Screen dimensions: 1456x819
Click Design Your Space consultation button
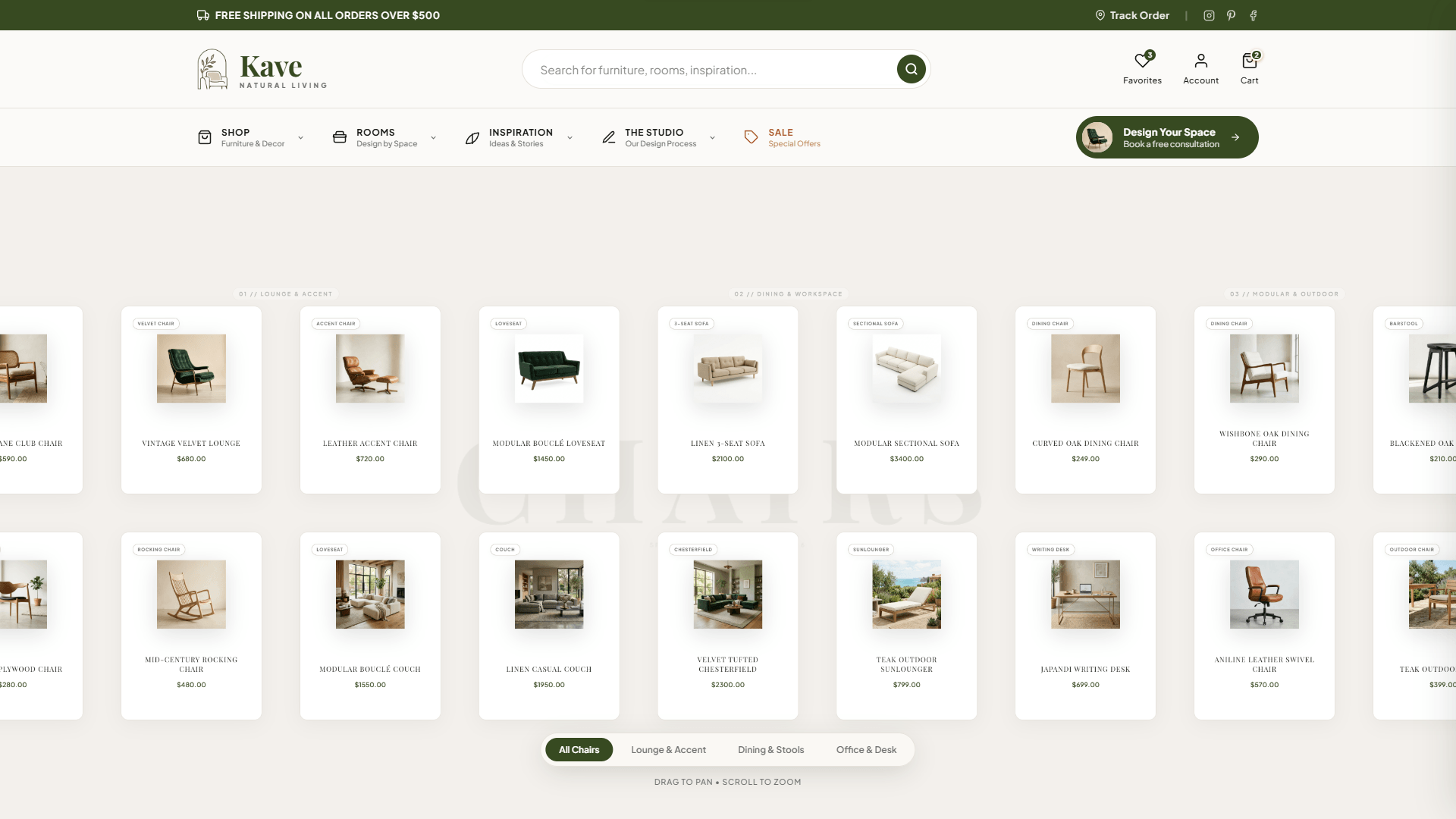pos(1167,137)
